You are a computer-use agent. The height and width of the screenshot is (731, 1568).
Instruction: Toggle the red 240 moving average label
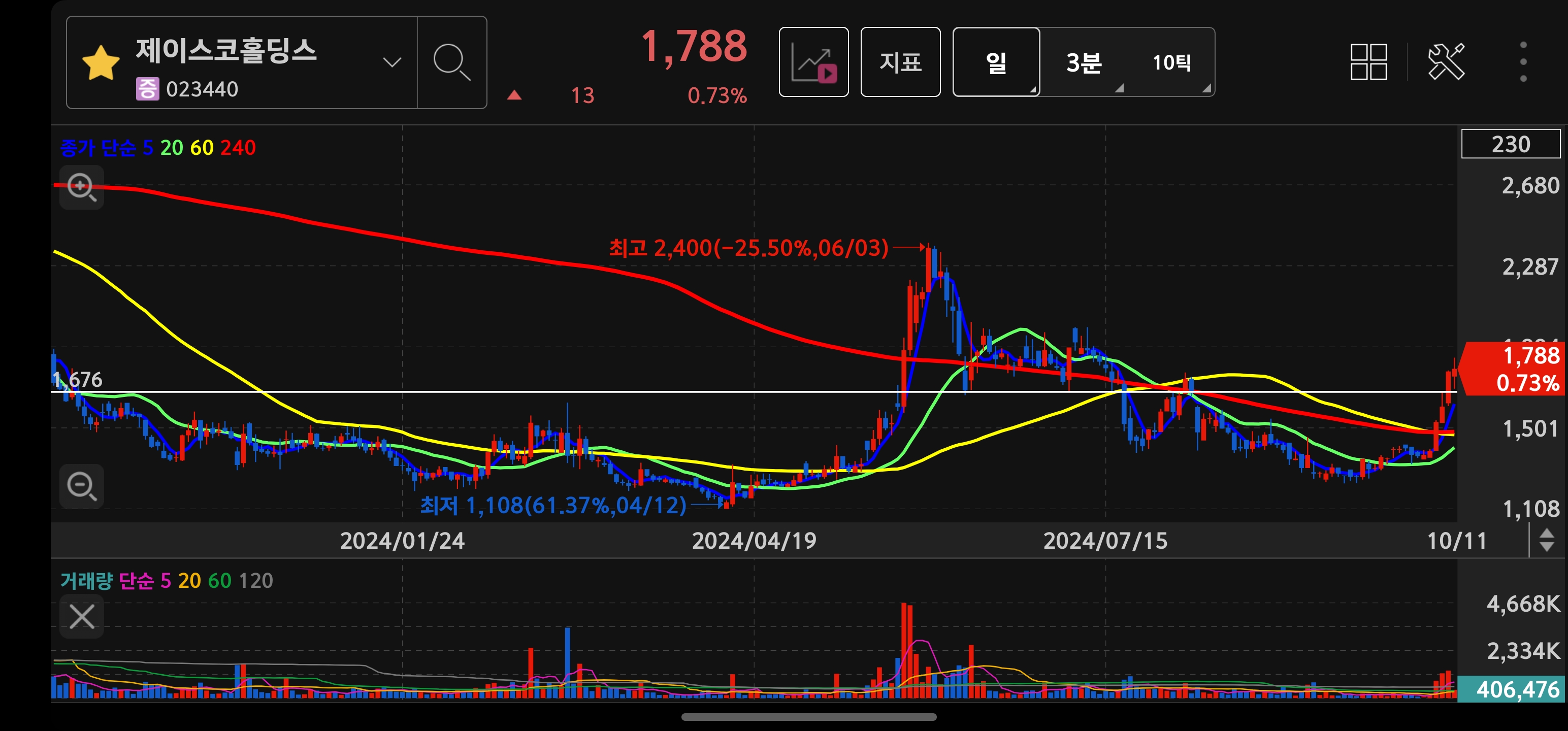coord(238,148)
